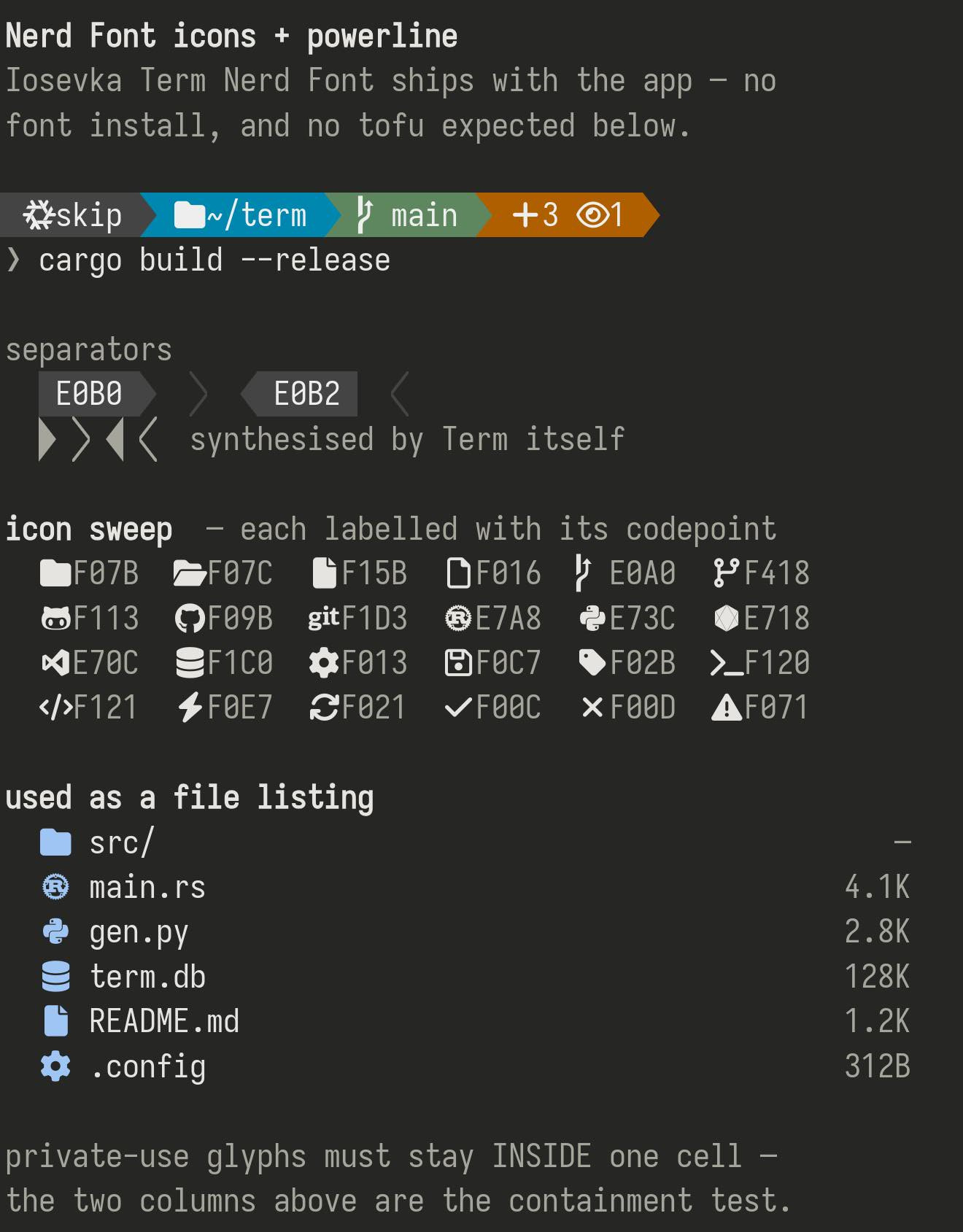The image size is (963, 1232).
Task: Click the eye icon in orange prompt segment
Action: [592, 215]
